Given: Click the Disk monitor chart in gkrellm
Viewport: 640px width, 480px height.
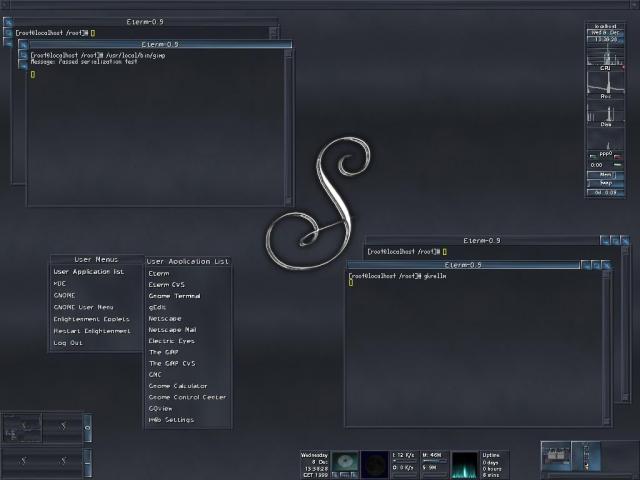Looking at the screenshot, I should [605, 111].
